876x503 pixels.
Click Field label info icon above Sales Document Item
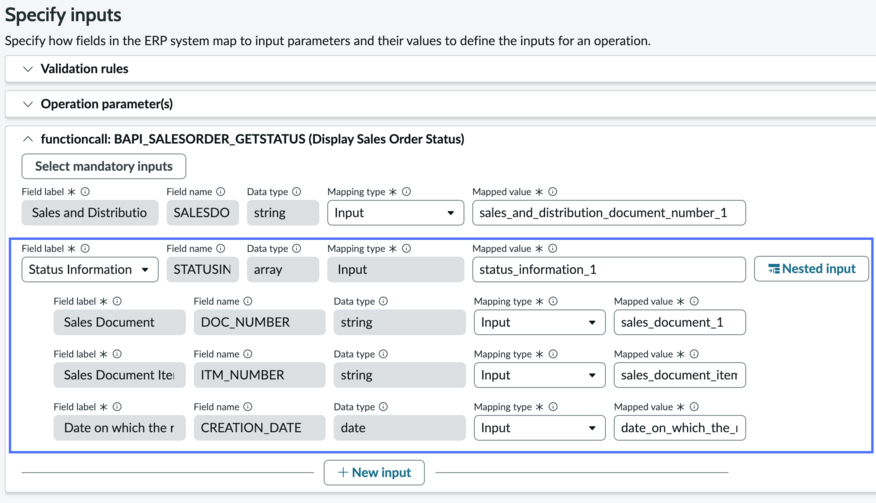[x=117, y=354]
